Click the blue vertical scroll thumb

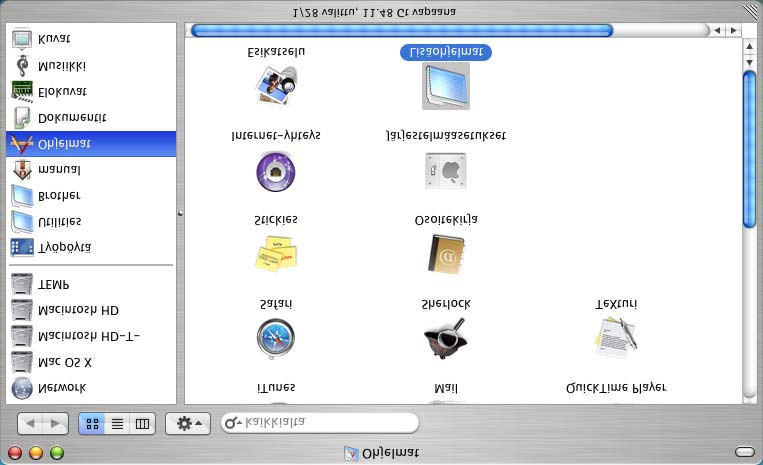[749, 149]
